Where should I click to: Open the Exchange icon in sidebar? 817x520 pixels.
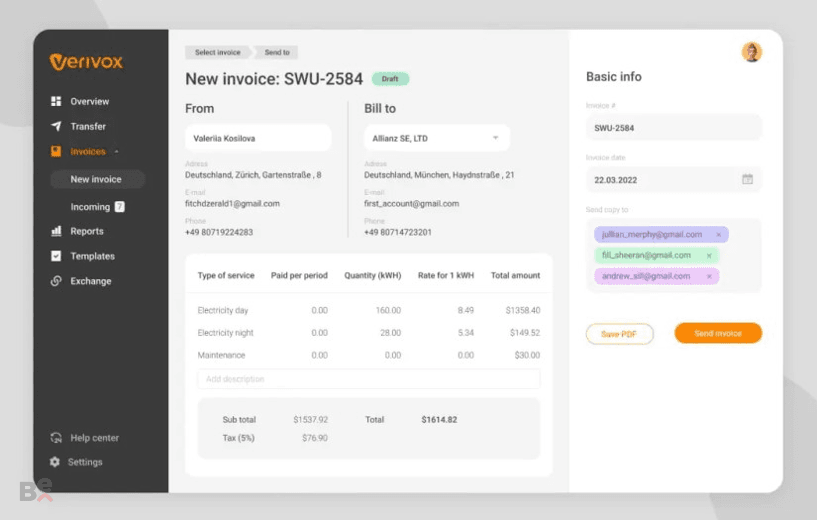[56, 281]
